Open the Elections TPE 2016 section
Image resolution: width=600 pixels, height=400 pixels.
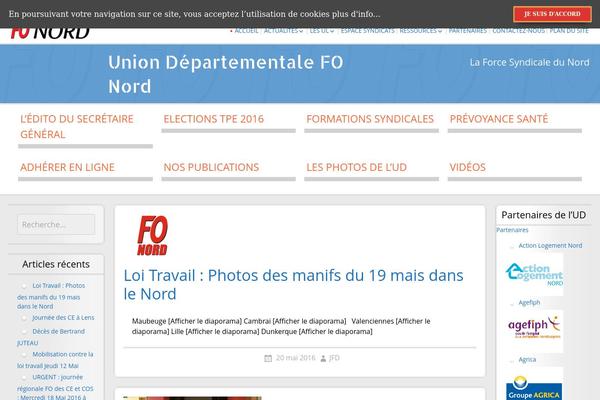click(214, 119)
